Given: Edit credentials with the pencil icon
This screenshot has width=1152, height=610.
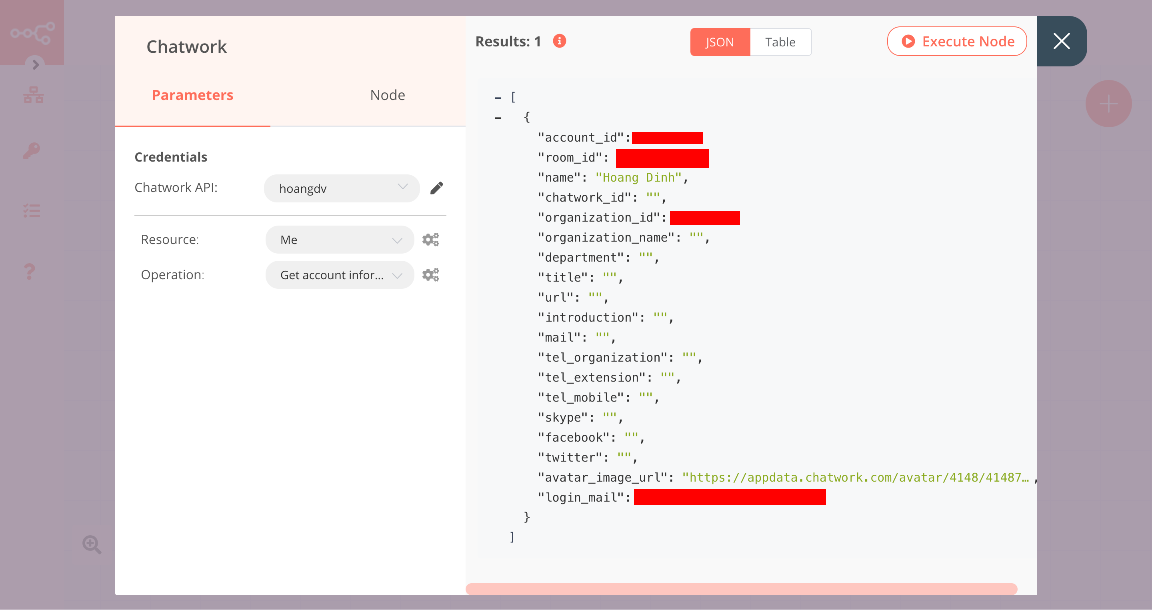Looking at the screenshot, I should coord(436,188).
